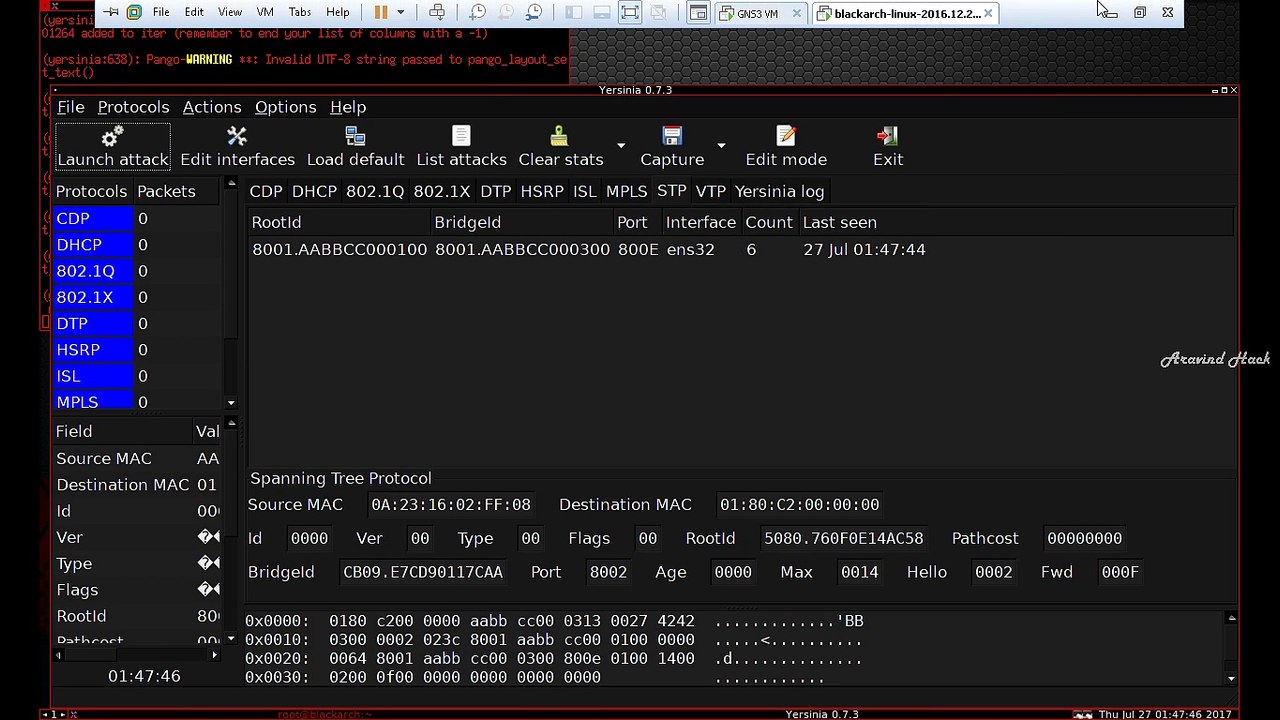Open VMware Tabs menu
1280x720 pixels.
click(x=299, y=12)
